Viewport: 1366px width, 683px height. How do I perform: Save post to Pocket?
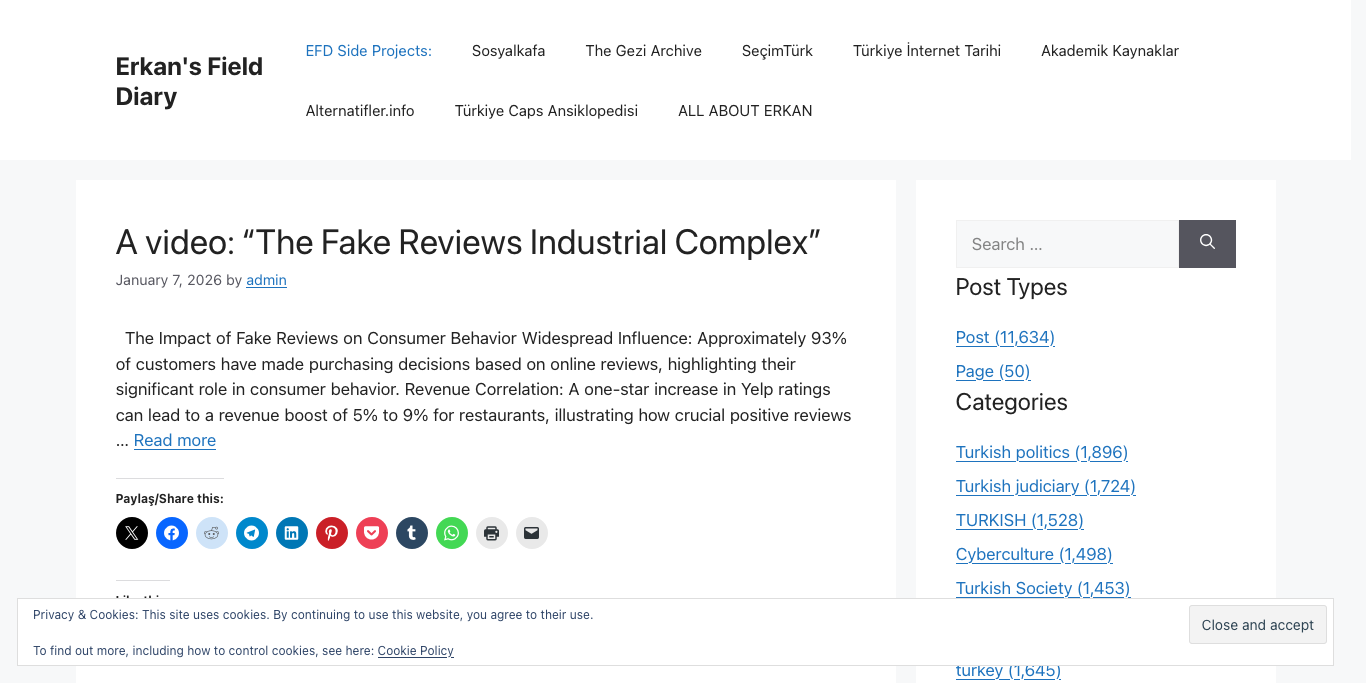(x=372, y=533)
